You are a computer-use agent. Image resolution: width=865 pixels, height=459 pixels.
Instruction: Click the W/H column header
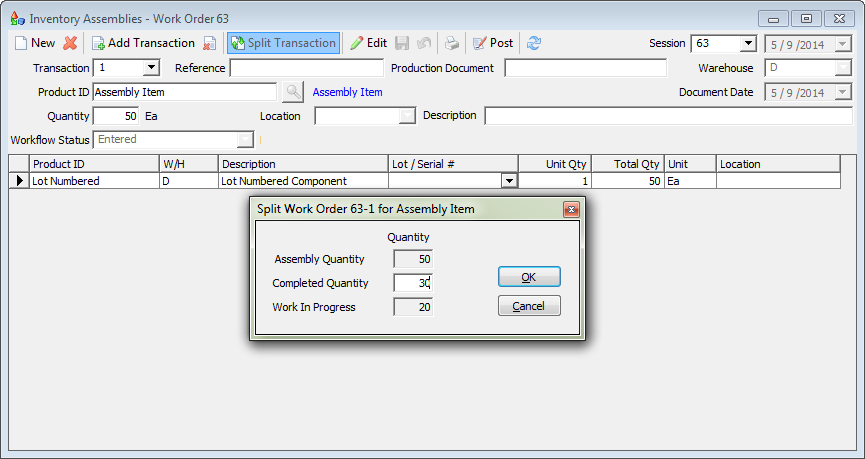point(189,164)
